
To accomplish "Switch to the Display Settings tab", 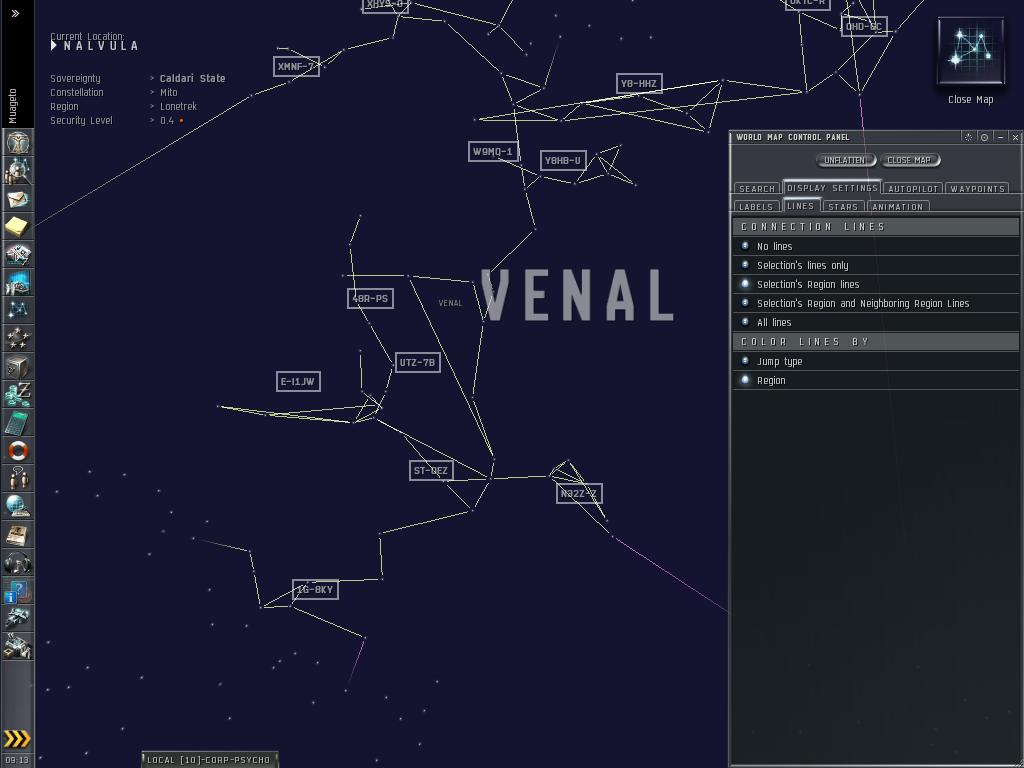I will (x=832, y=187).
